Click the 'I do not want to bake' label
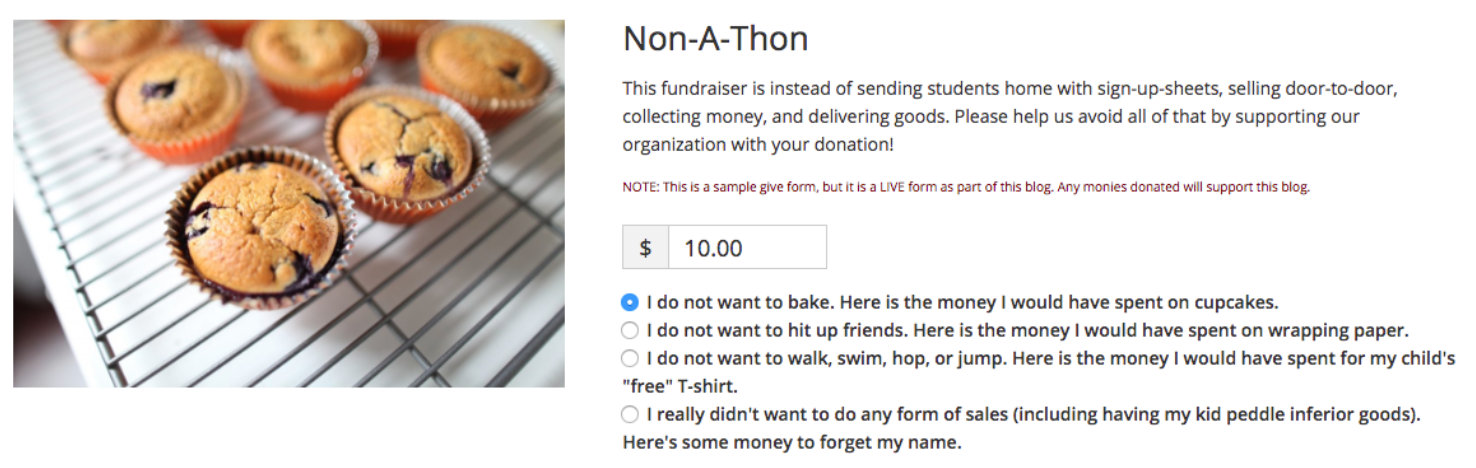Image resolution: width=1476 pixels, height=468 pixels. (x=963, y=302)
